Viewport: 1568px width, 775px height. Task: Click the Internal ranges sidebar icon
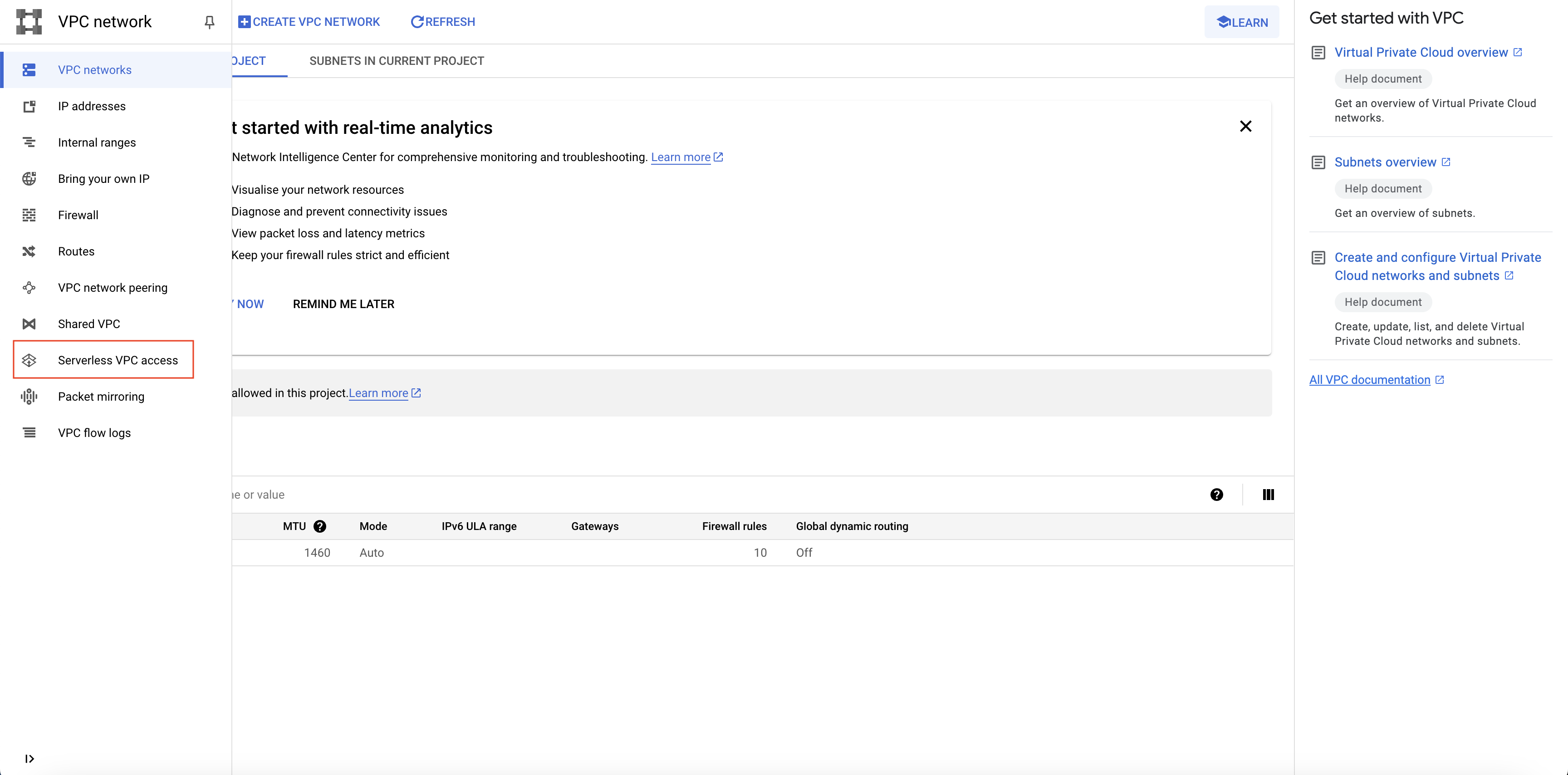(x=29, y=142)
